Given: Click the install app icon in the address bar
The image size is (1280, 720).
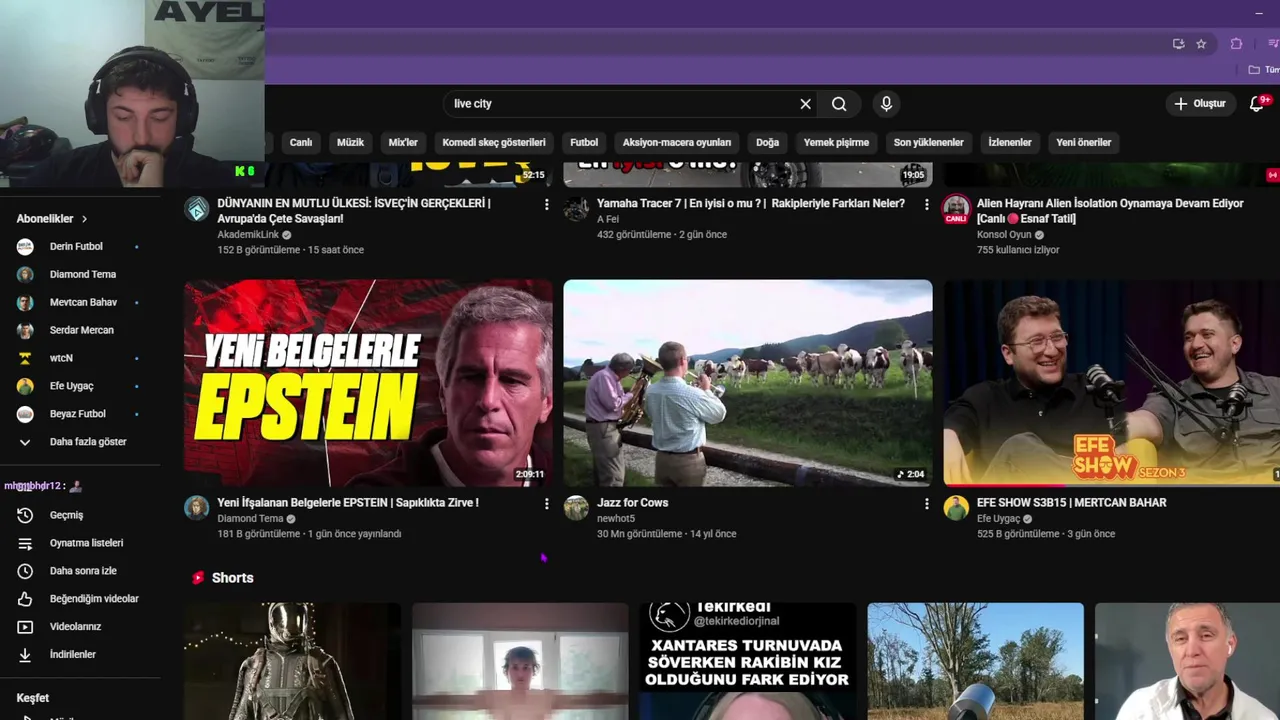Looking at the screenshot, I should 1178,44.
